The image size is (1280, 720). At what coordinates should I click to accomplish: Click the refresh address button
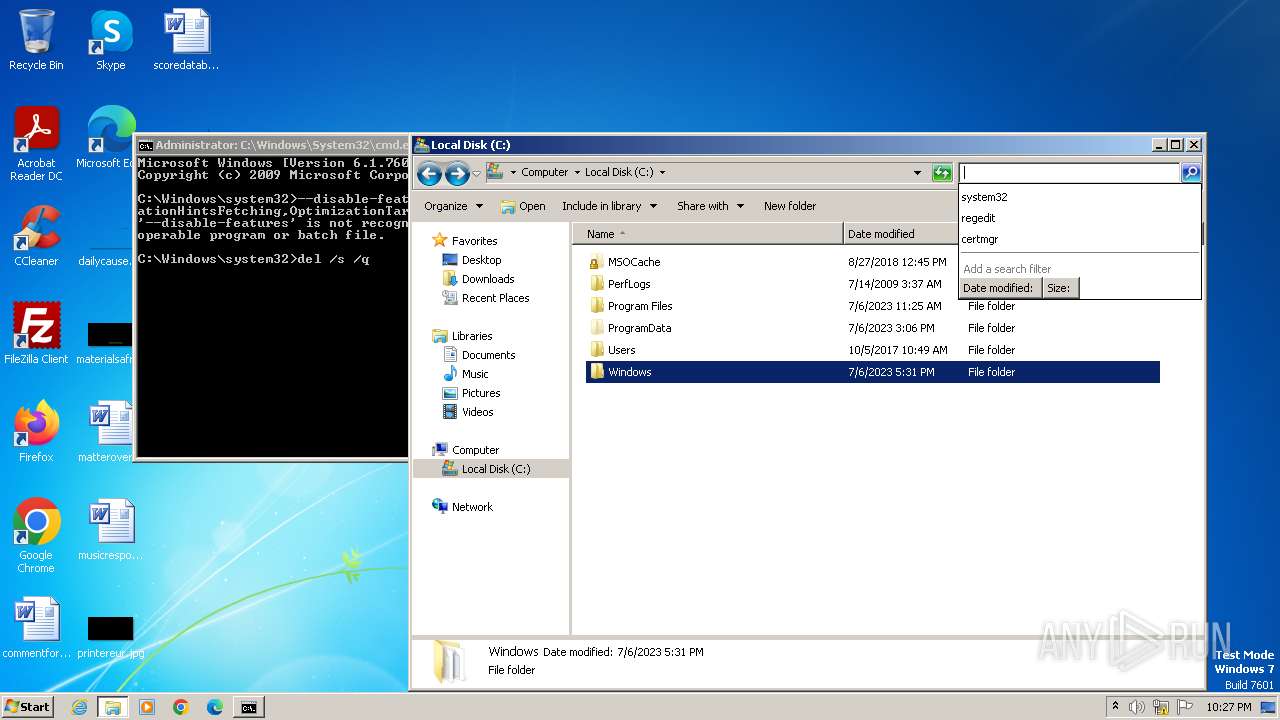pyautogui.click(x=942, y=173)
